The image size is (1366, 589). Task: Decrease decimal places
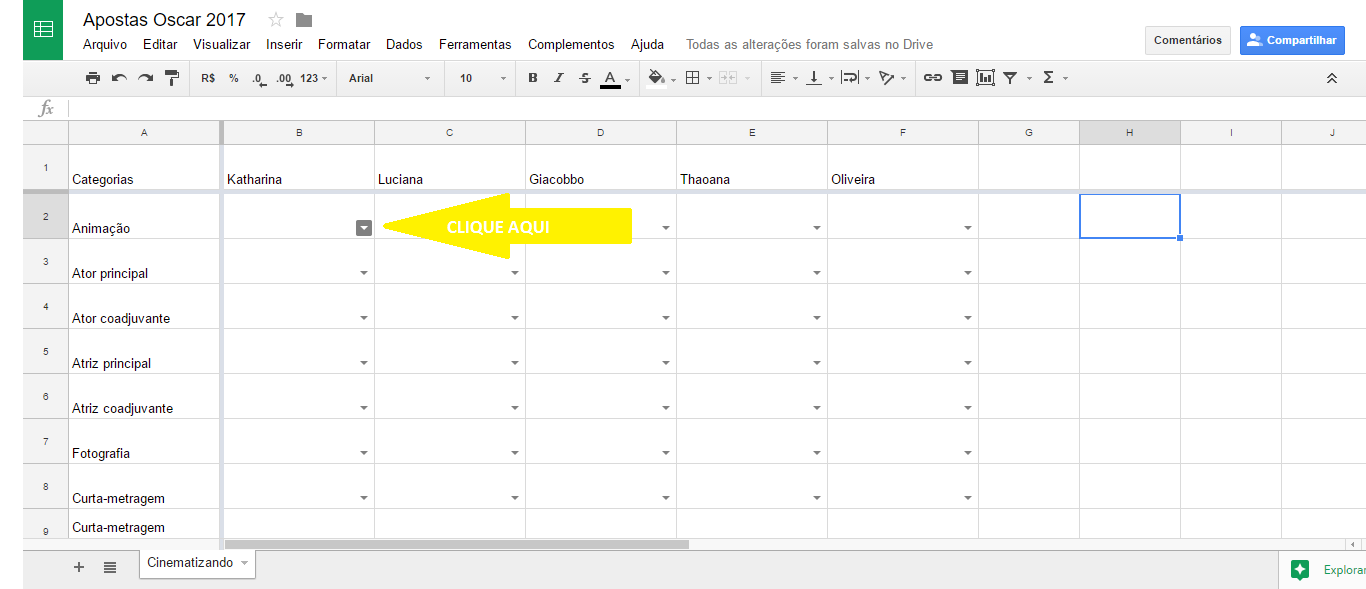259,78
